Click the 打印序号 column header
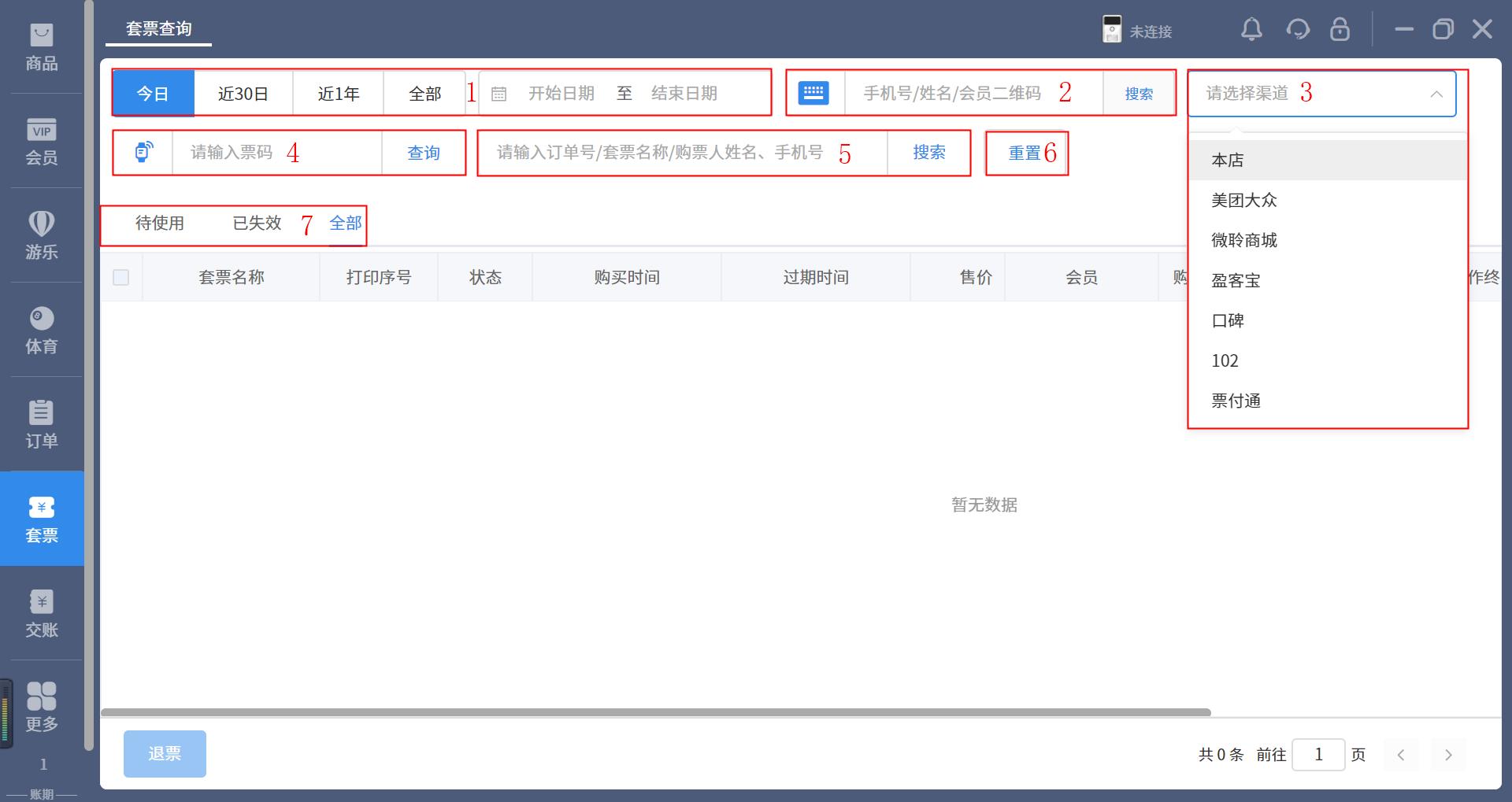The width and height of the screenshot is (1512, 802). pos(379,277)
